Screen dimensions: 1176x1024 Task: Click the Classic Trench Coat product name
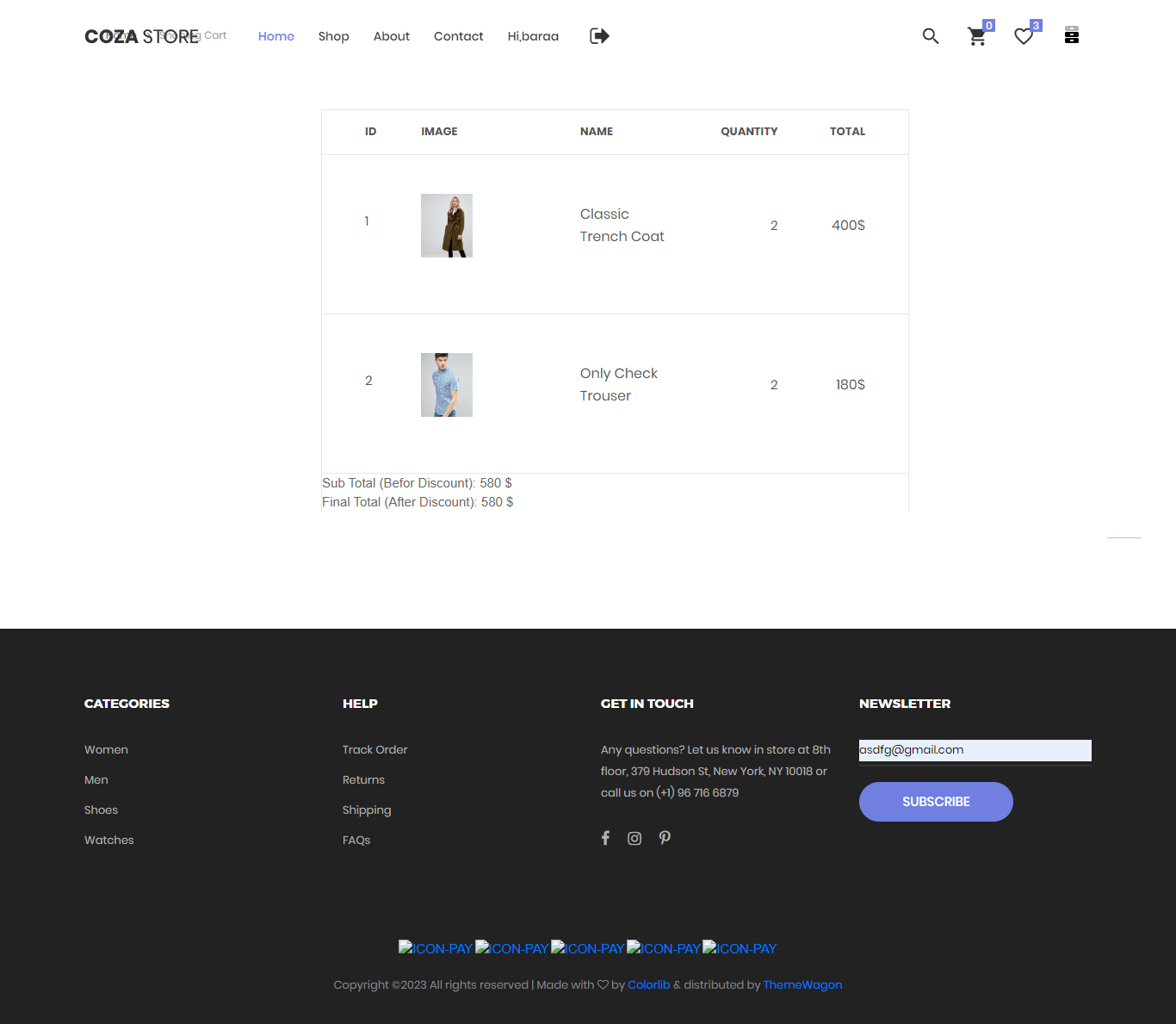point(622,226)
